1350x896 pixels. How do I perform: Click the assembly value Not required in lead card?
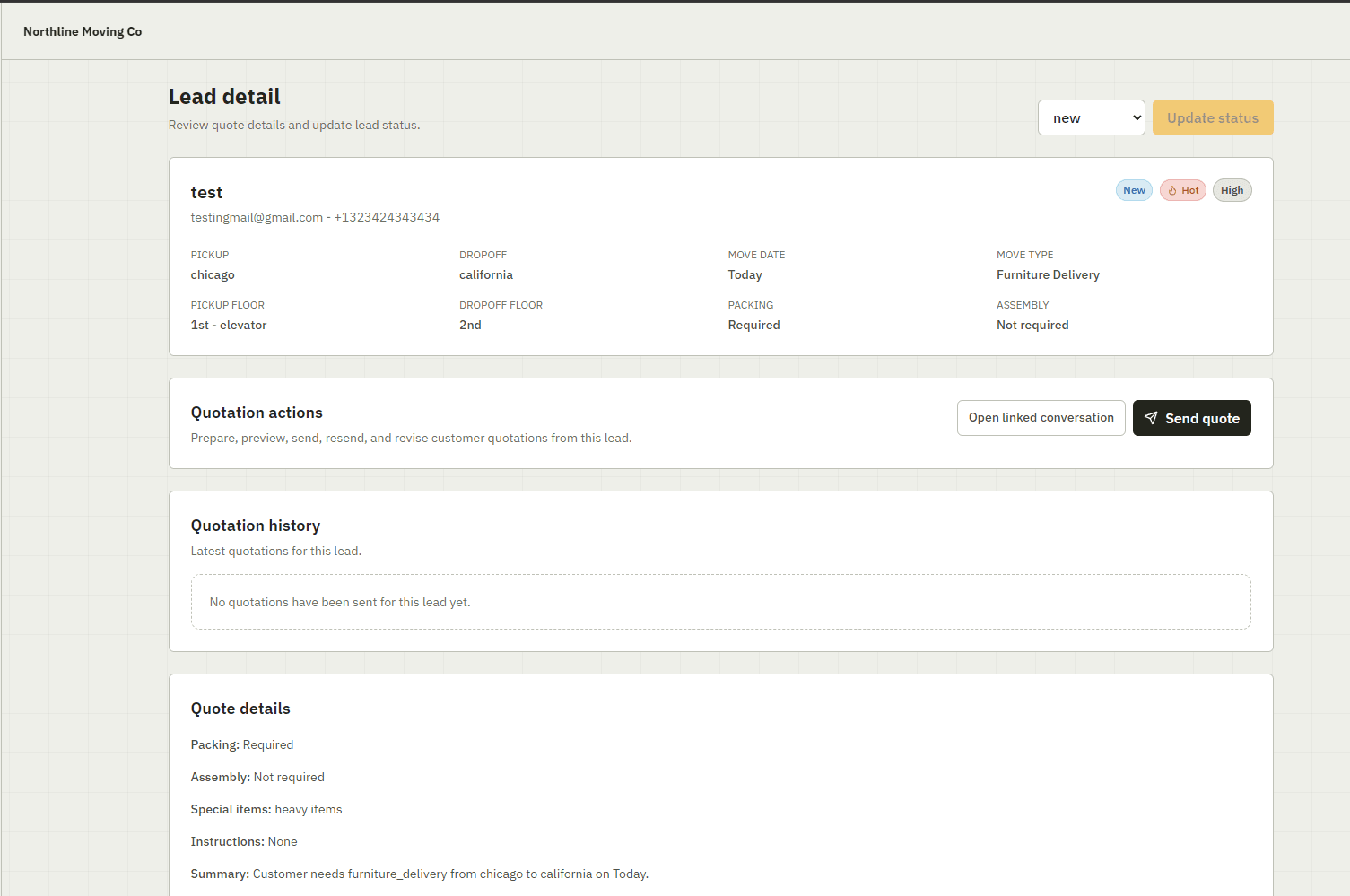(1032, 325)
